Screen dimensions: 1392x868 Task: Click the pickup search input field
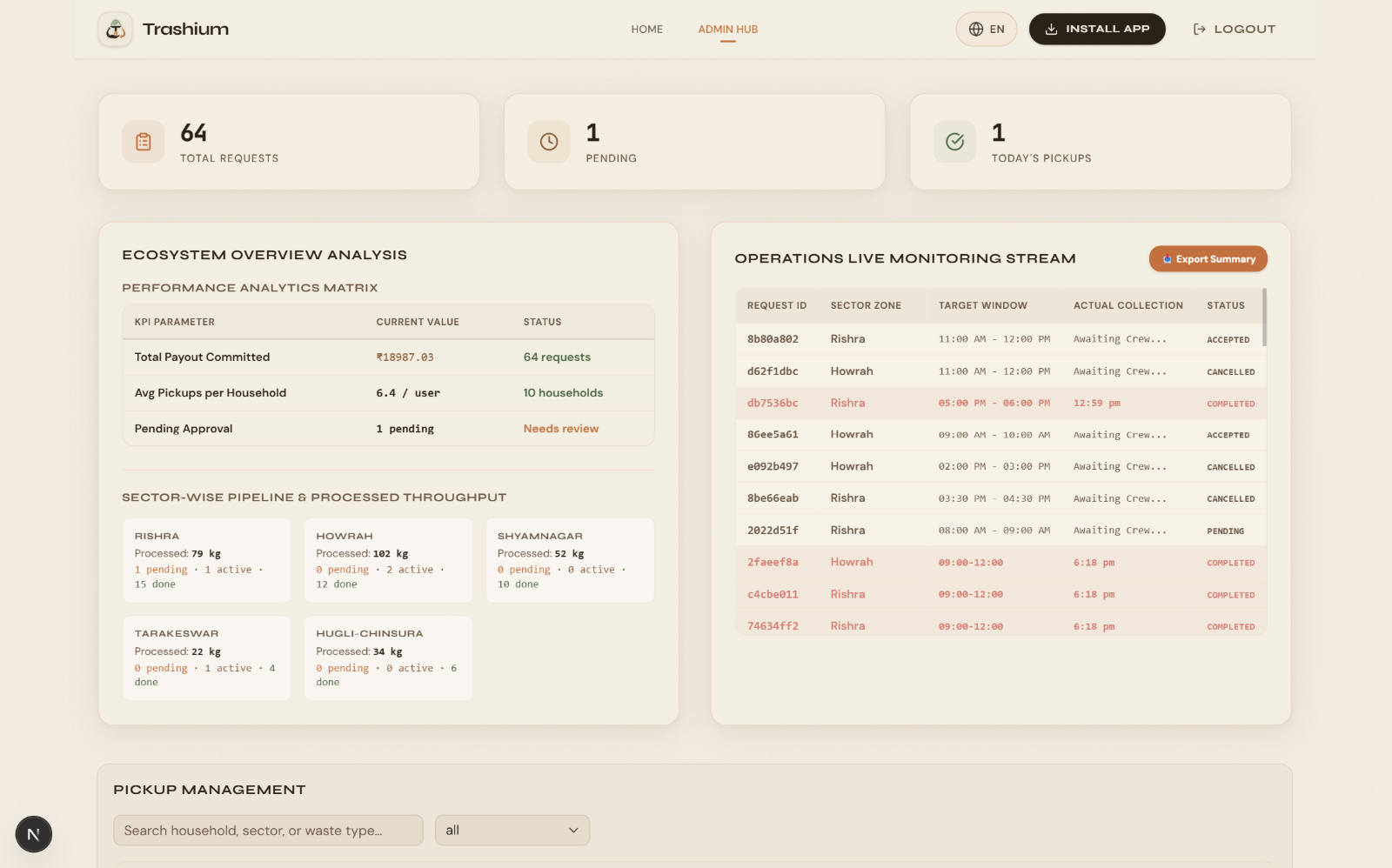268,831
